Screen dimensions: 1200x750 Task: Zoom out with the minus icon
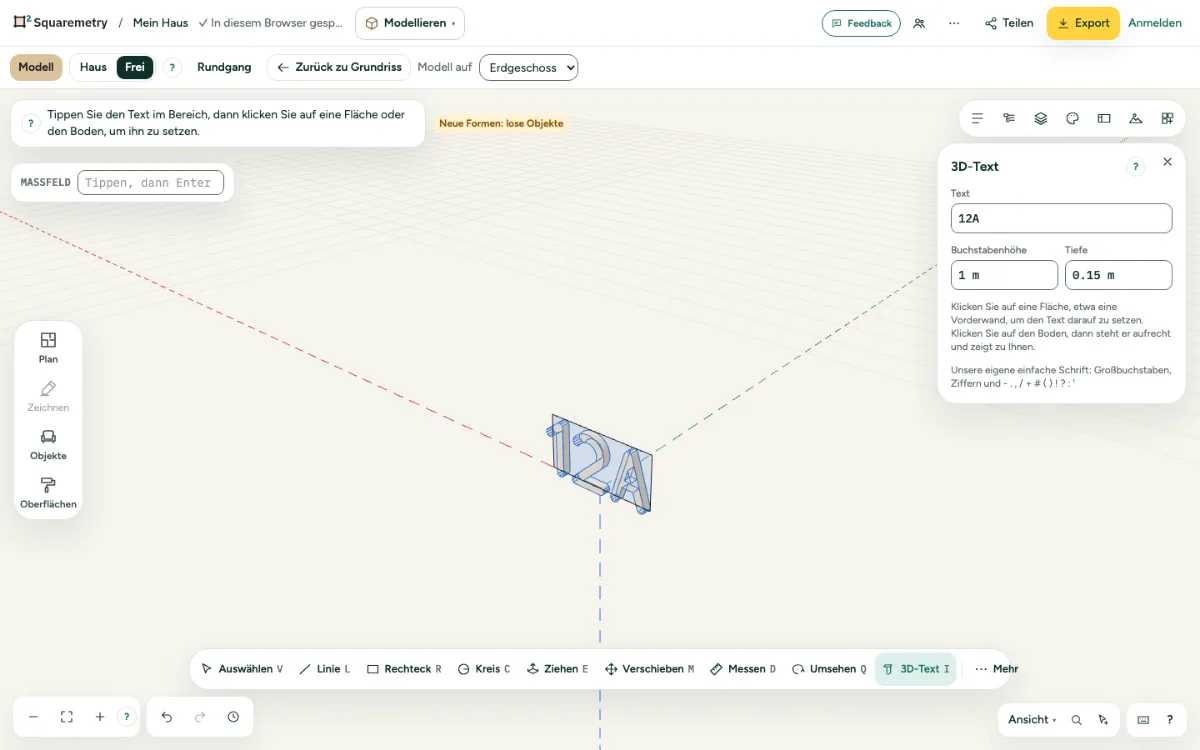click(33, 717)
